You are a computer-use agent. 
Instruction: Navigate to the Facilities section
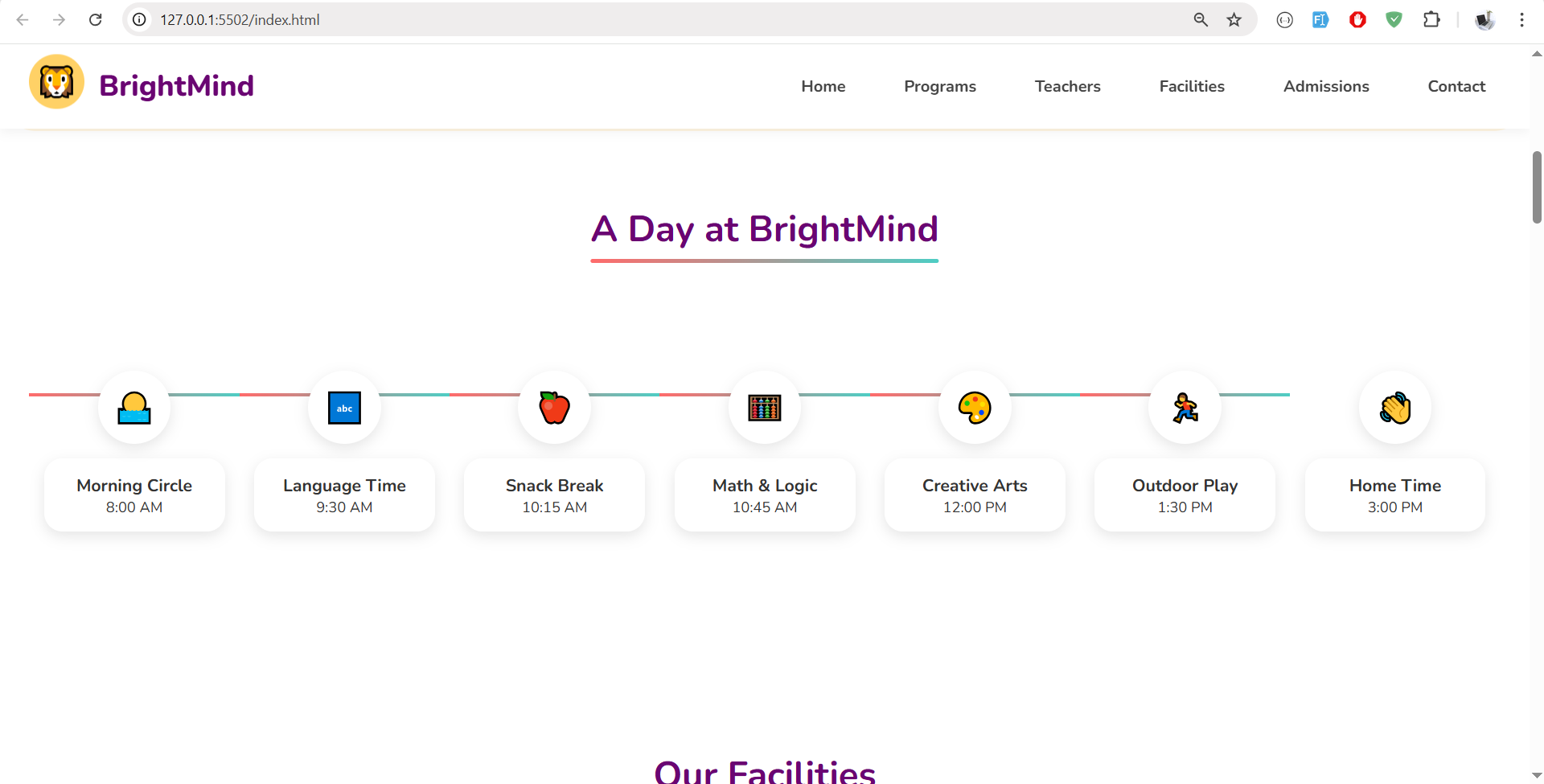coord(1191,86)
